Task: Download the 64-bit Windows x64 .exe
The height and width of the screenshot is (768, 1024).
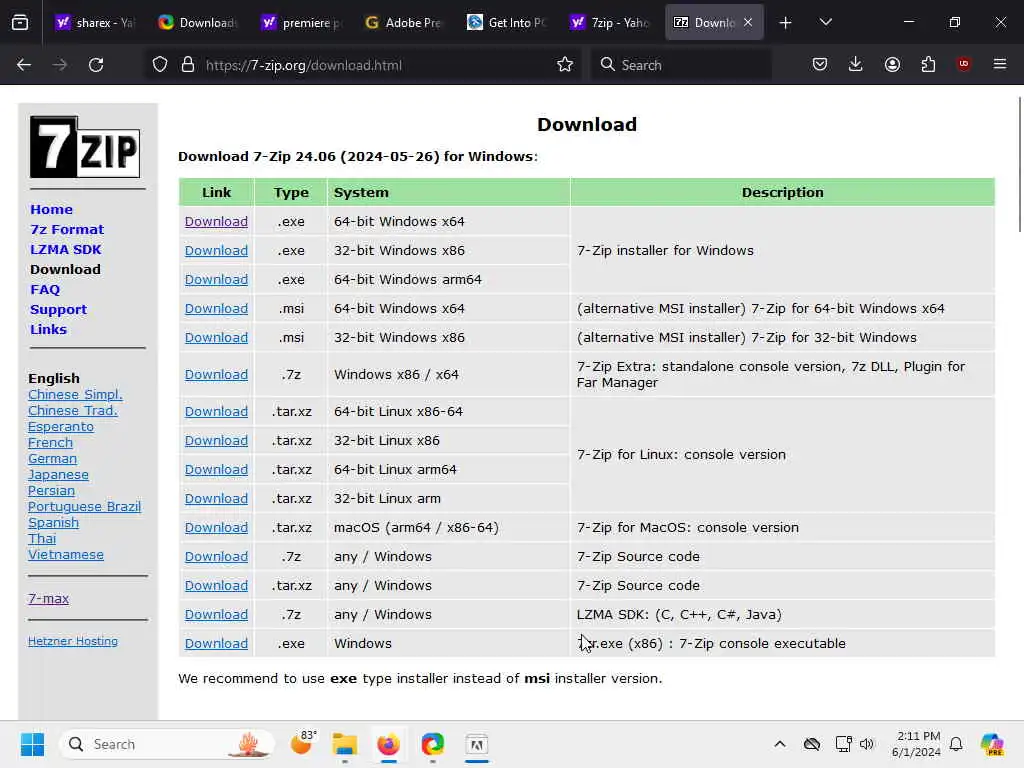Action: [216, 221]
